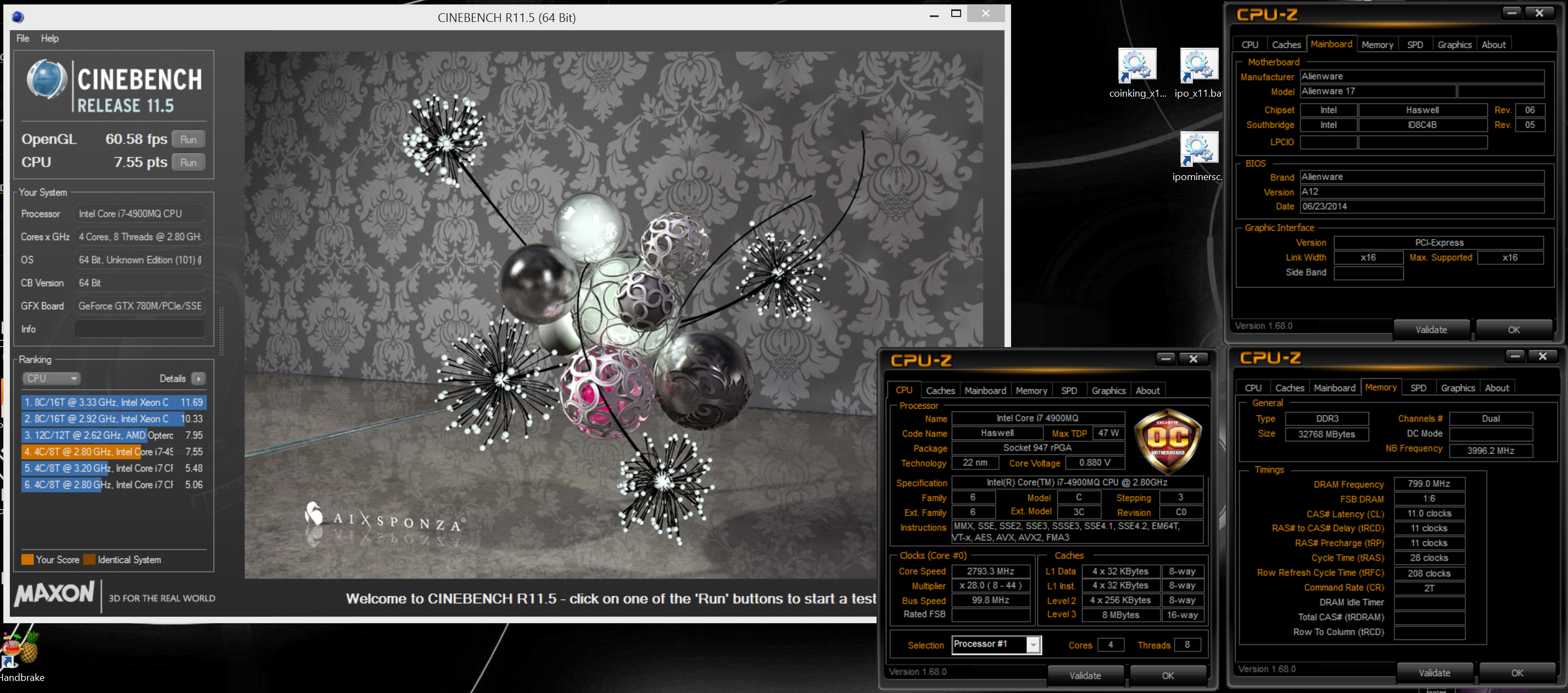Click the GFX Board field GeForce GTX 780M
Screen dimensions: 1568x693
point(140,306)
